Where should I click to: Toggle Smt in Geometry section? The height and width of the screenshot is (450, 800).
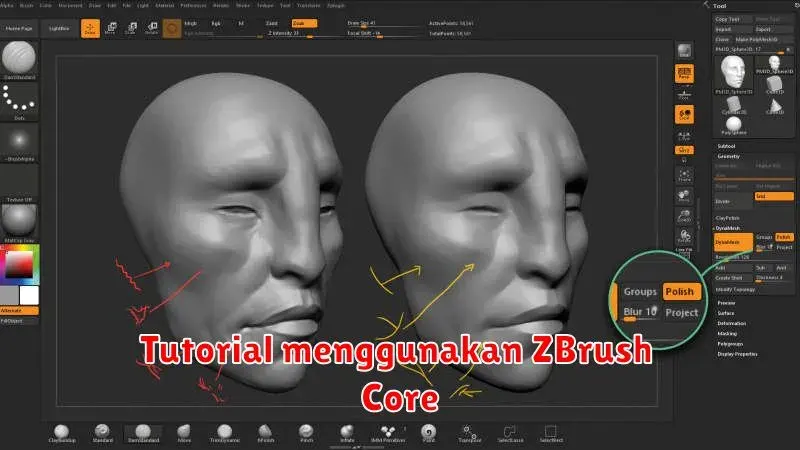[x=774, y=196]
